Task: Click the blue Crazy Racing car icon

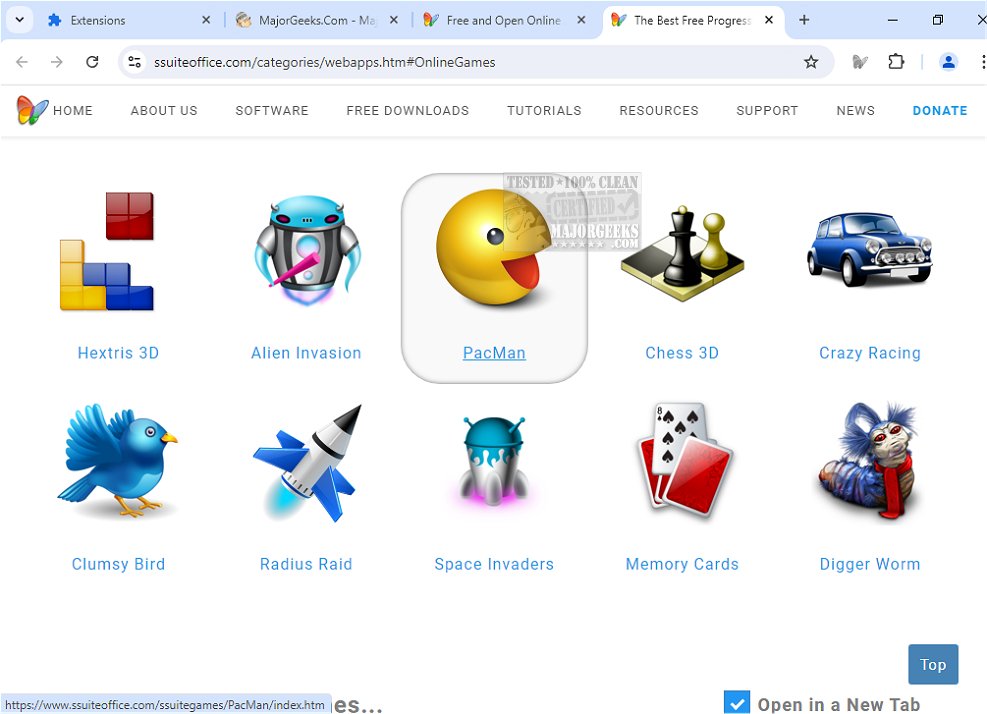Action: [869, 249]
